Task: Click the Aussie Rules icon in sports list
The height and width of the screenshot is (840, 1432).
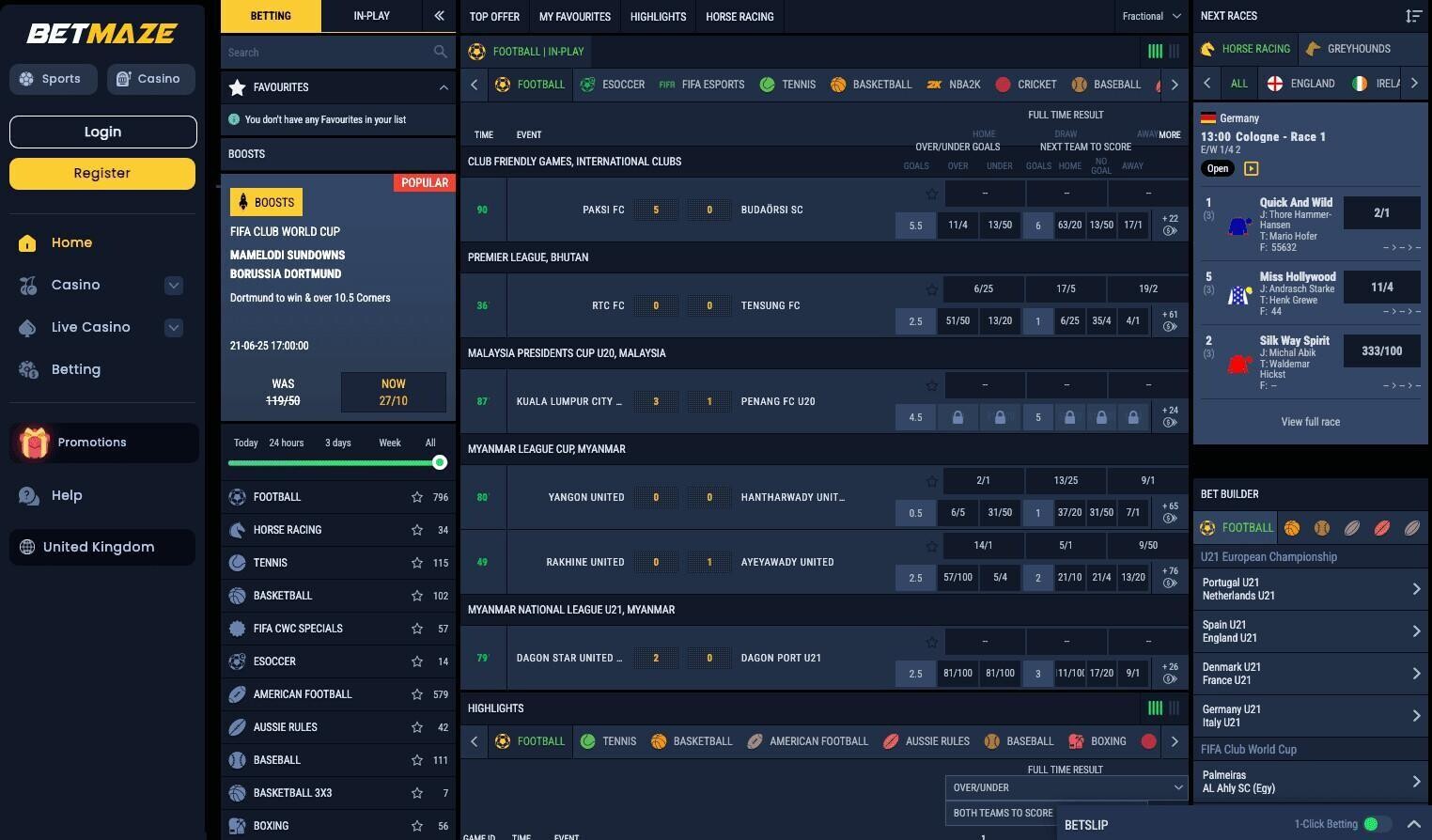Action: pos(238,727)
